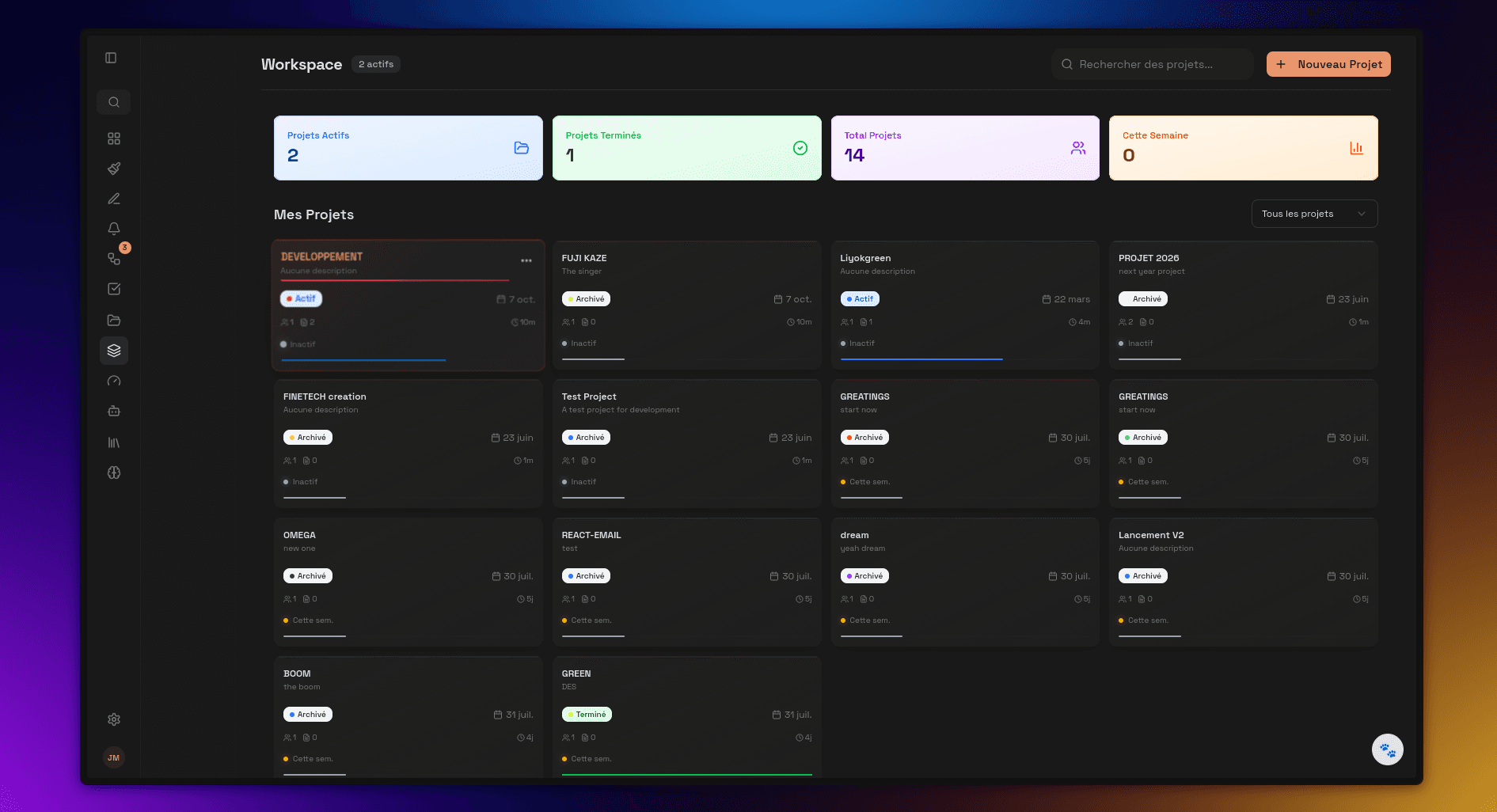
Task: Click the bar chart icon in Cette Semaine card
Action: [x=1357, y=148]
